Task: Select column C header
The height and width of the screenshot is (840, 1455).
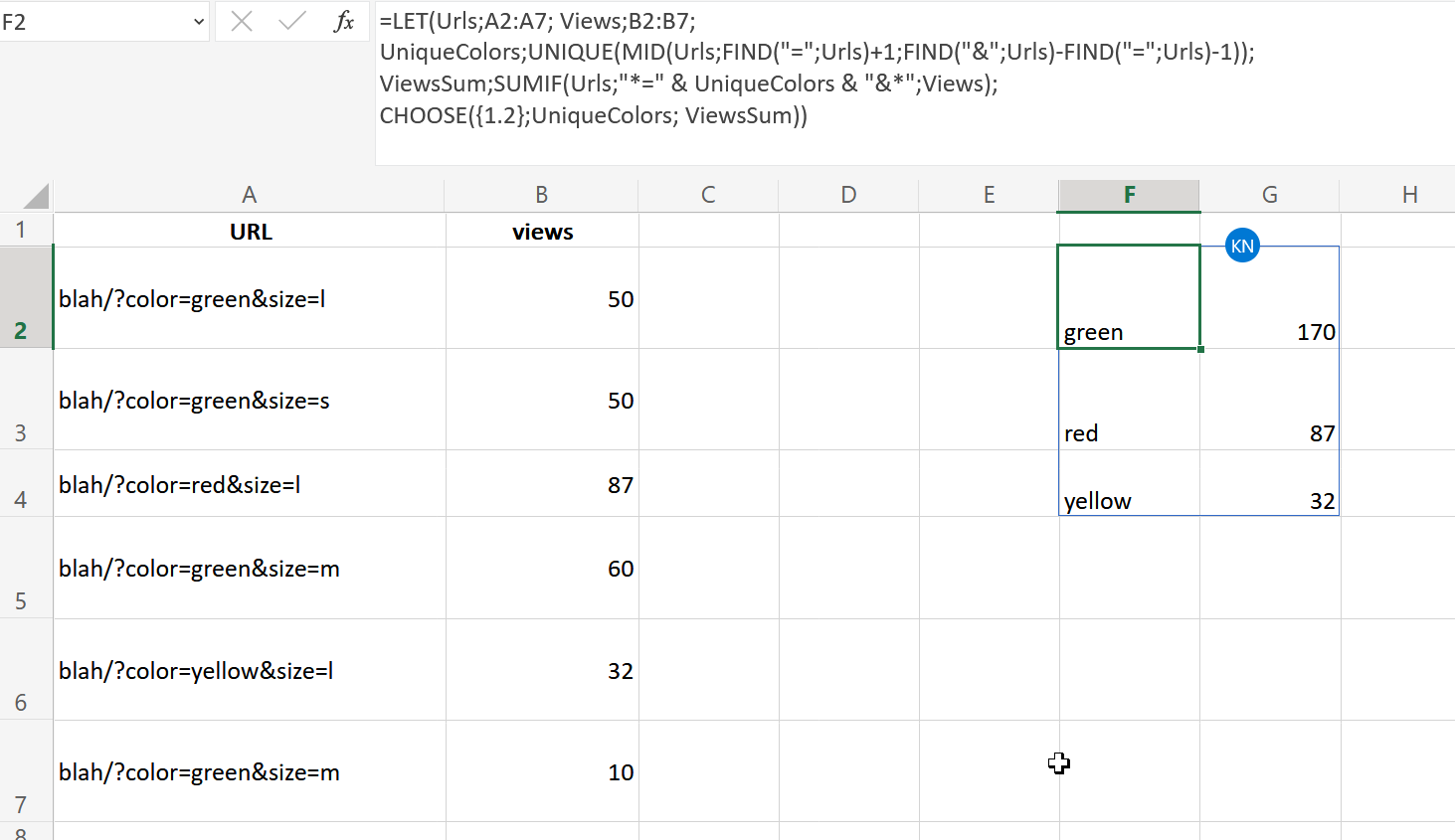Action: tap(708, 195)
